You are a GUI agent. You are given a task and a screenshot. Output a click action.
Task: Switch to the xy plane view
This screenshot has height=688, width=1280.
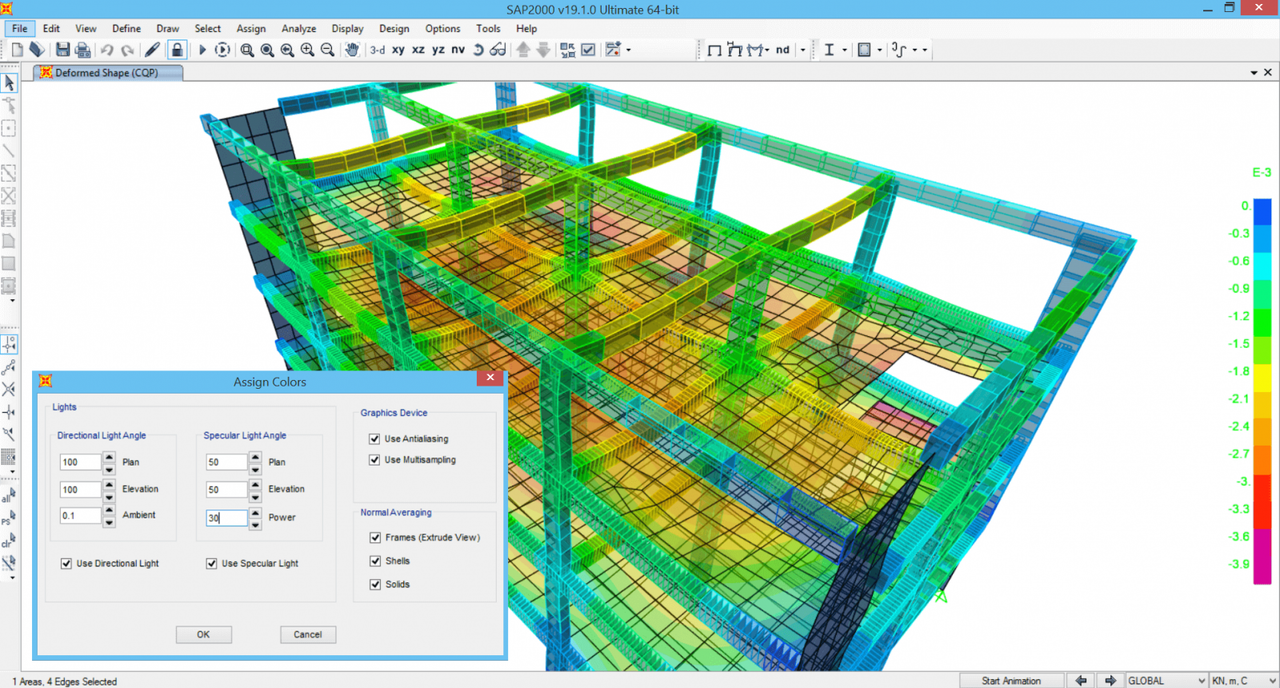point(398,50)
